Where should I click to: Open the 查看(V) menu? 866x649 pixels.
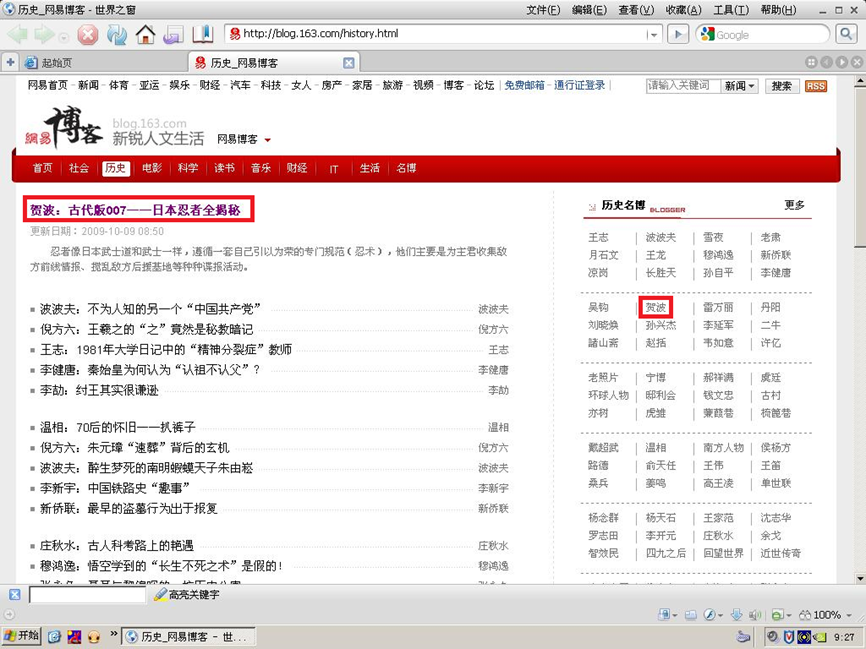tap(636, 10)
